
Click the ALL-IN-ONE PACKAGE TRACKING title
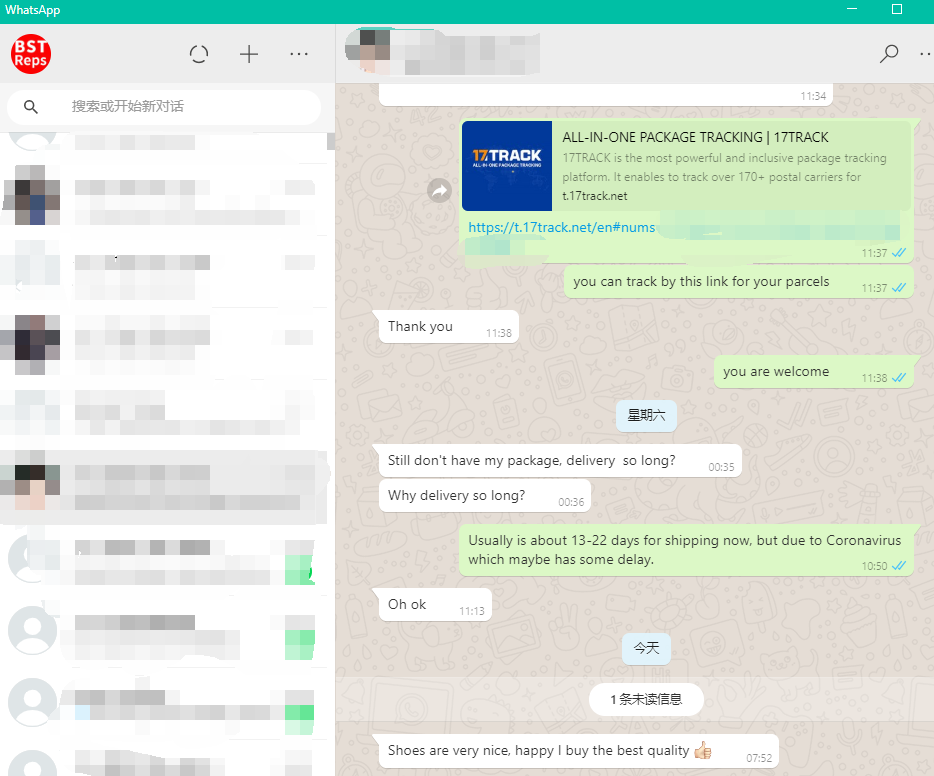[695, 138]
